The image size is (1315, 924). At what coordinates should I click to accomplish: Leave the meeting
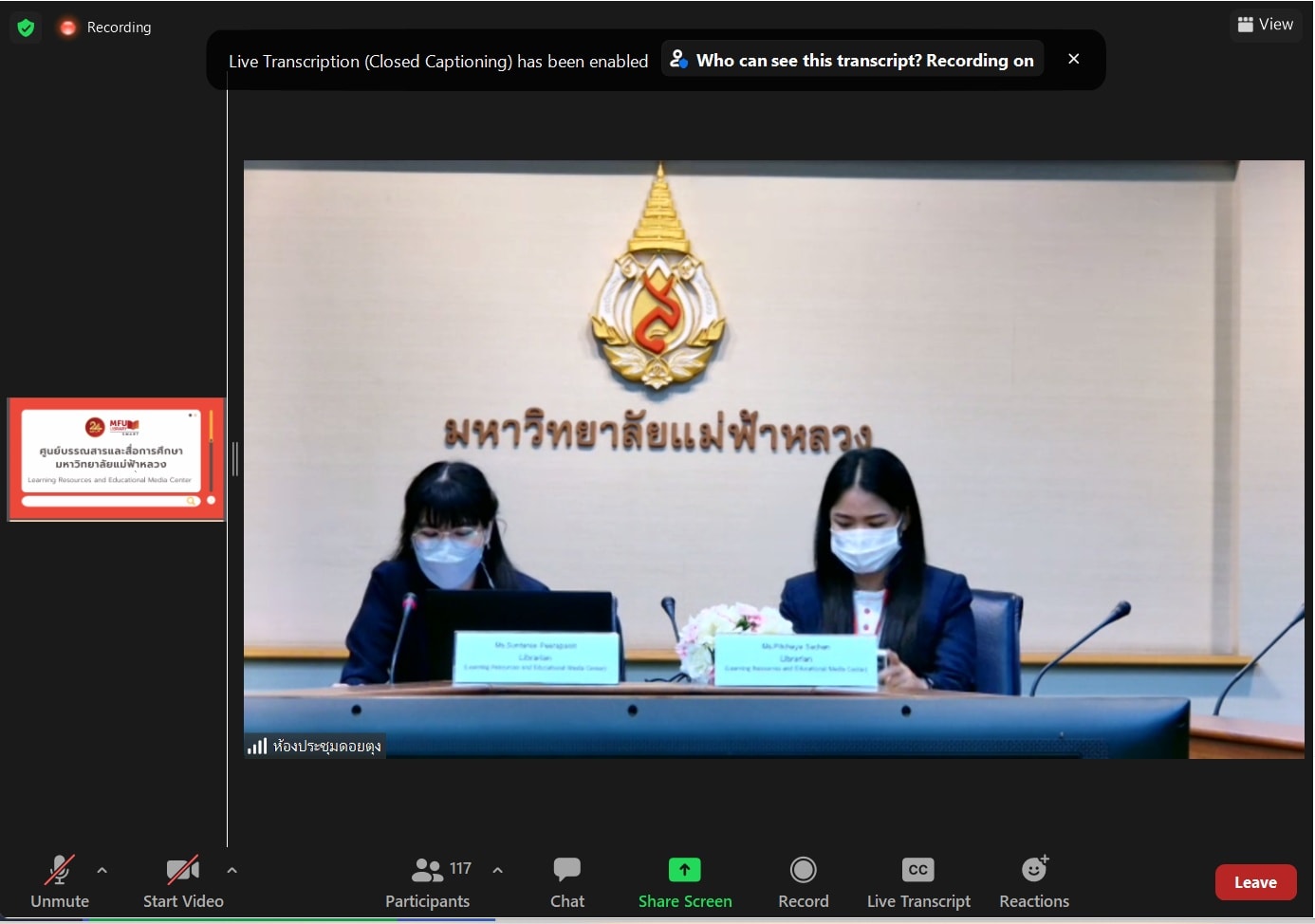pyautogui.click(x=1255, y=882)
